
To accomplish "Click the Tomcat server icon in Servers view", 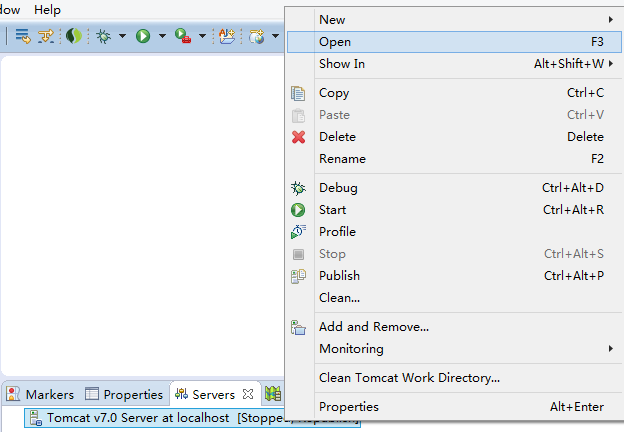I will (x=36, y=418).
